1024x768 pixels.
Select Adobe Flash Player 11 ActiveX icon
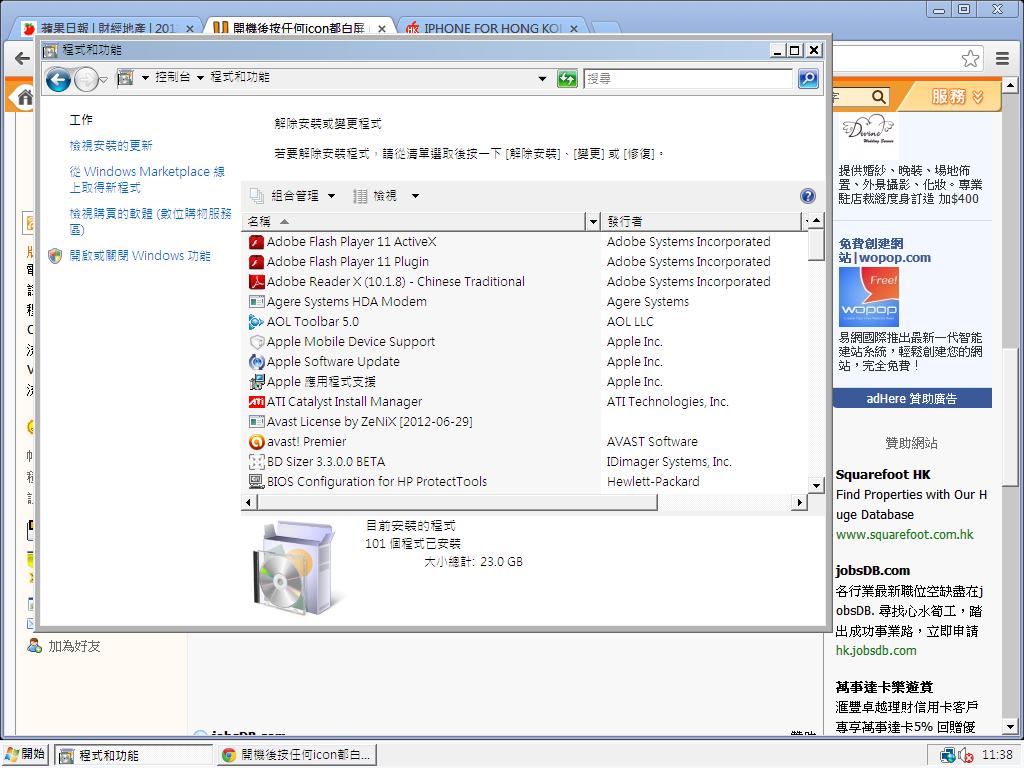(x=256, y=242)
